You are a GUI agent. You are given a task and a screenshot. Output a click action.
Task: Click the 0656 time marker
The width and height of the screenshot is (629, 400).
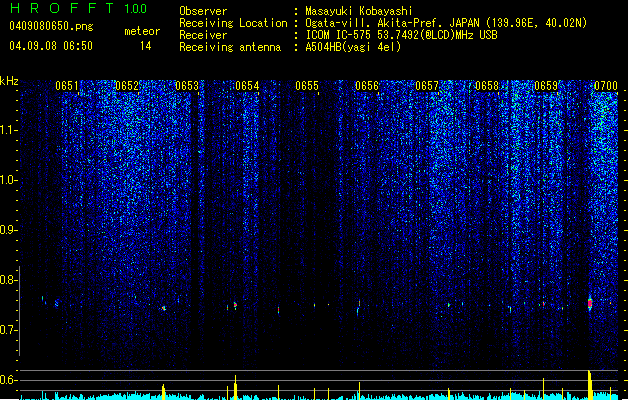367,86
